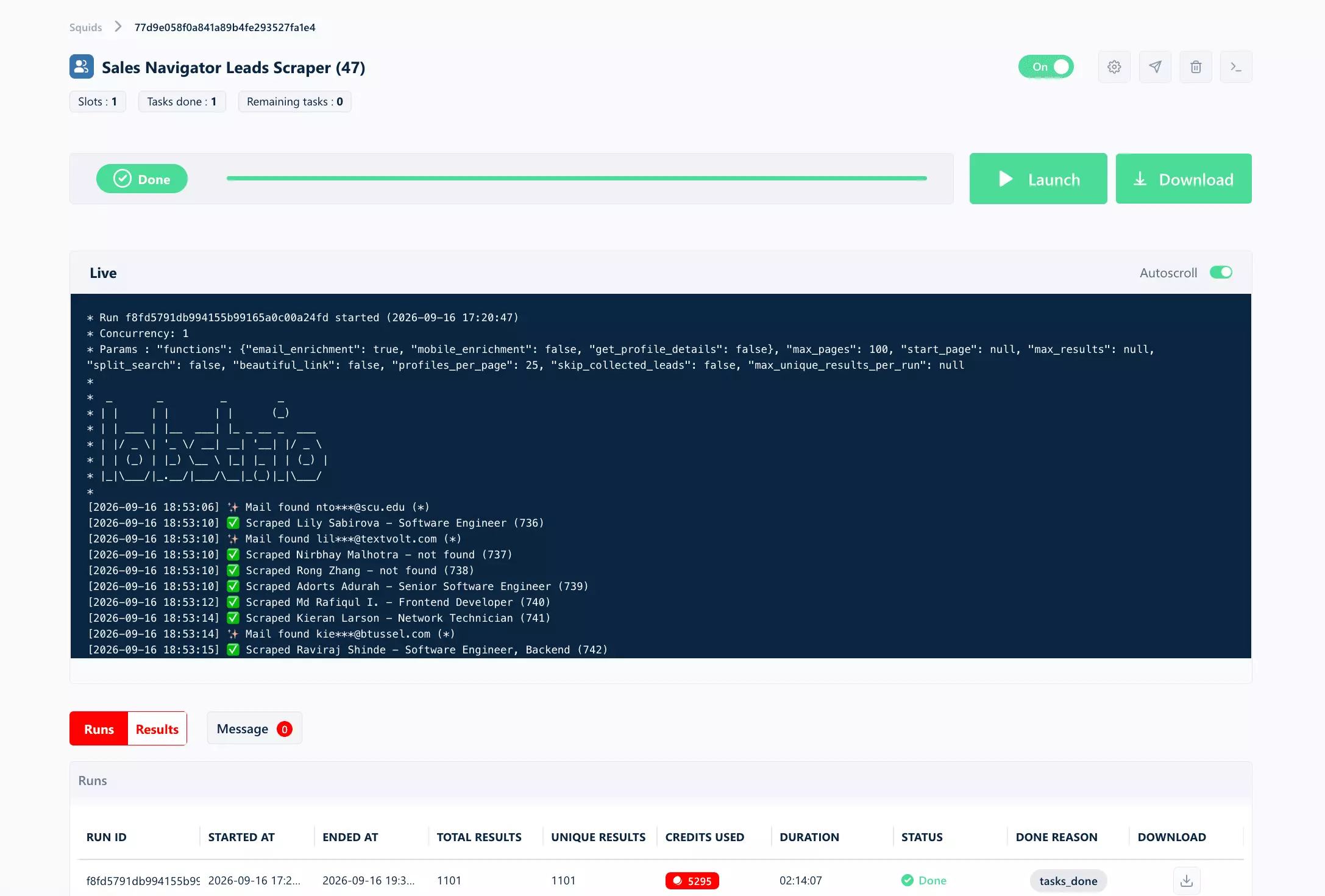Go back to Squids breadcrumb
The image size is (1325, 896).
click(85, 27)
